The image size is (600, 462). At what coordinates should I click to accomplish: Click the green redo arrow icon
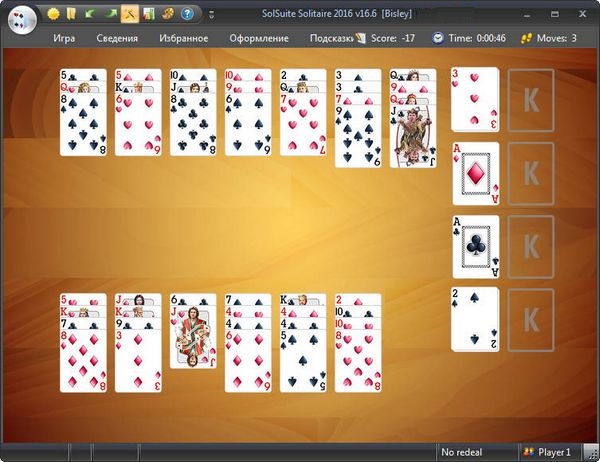(110, 14)
